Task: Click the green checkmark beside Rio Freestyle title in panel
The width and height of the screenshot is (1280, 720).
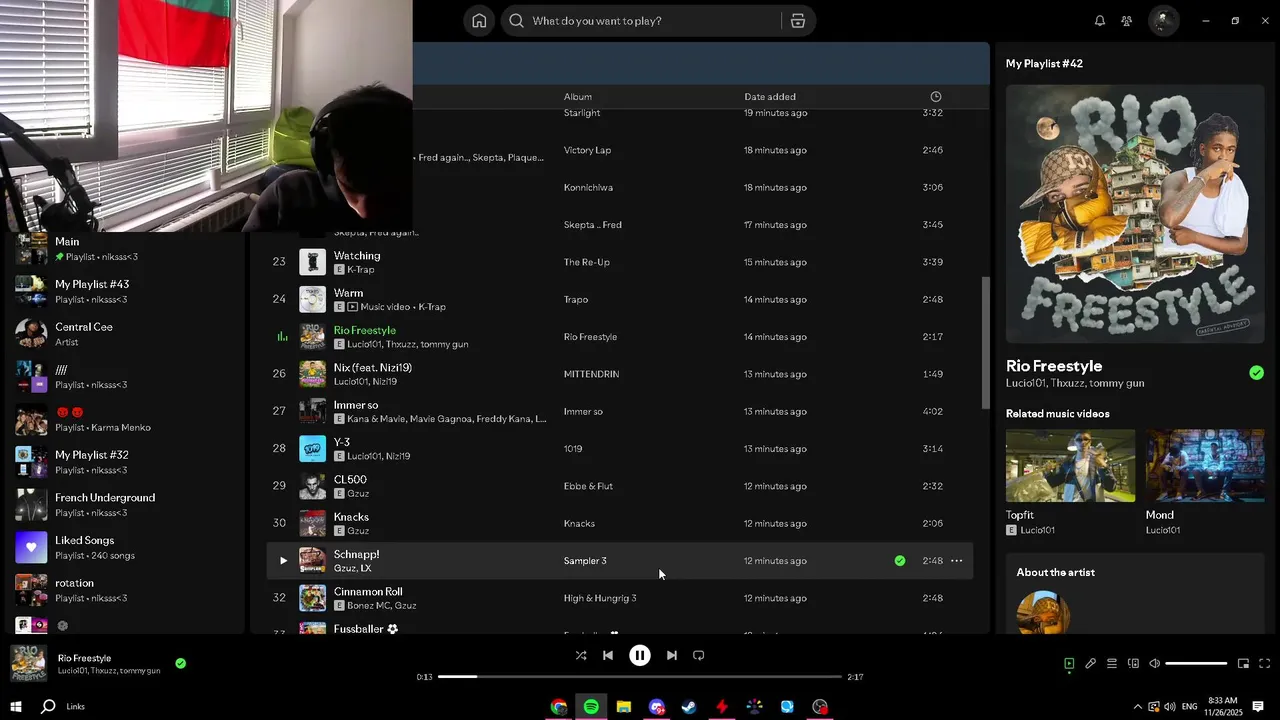Action: 1256,373
